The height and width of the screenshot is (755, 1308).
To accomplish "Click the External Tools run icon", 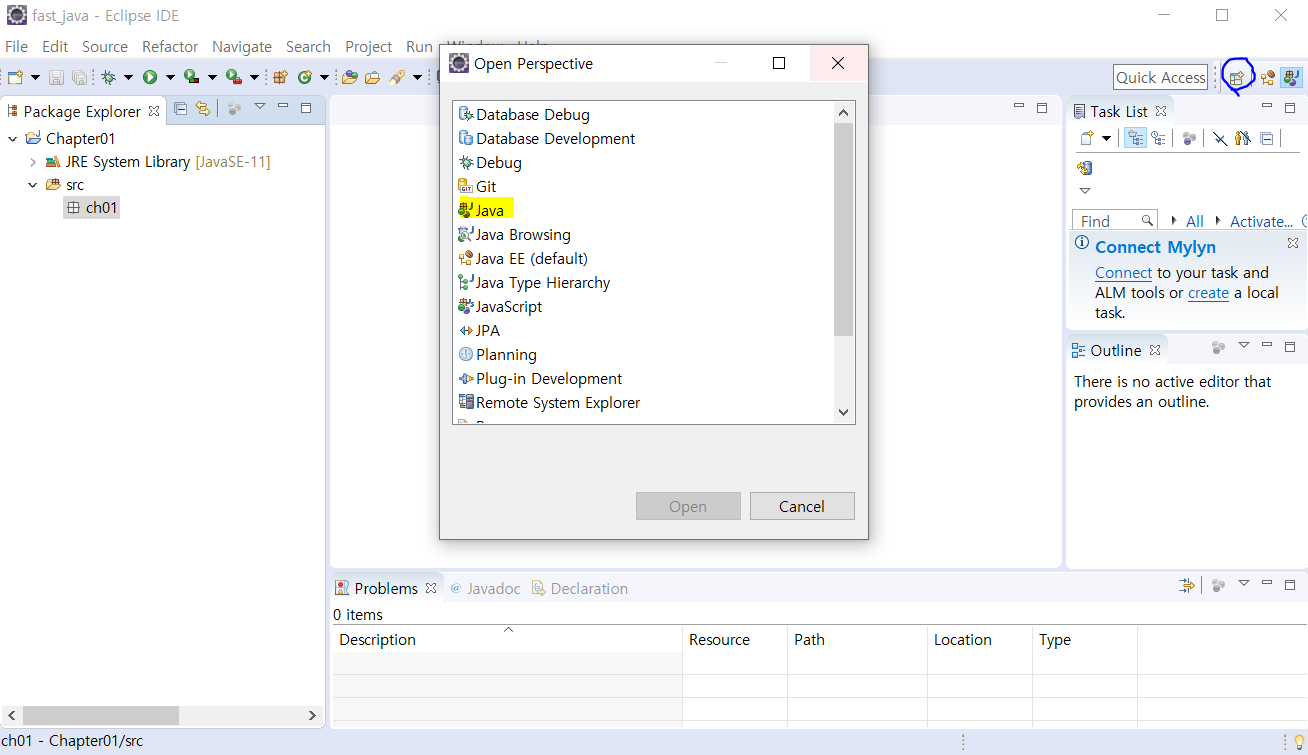I will pos(233,77).
